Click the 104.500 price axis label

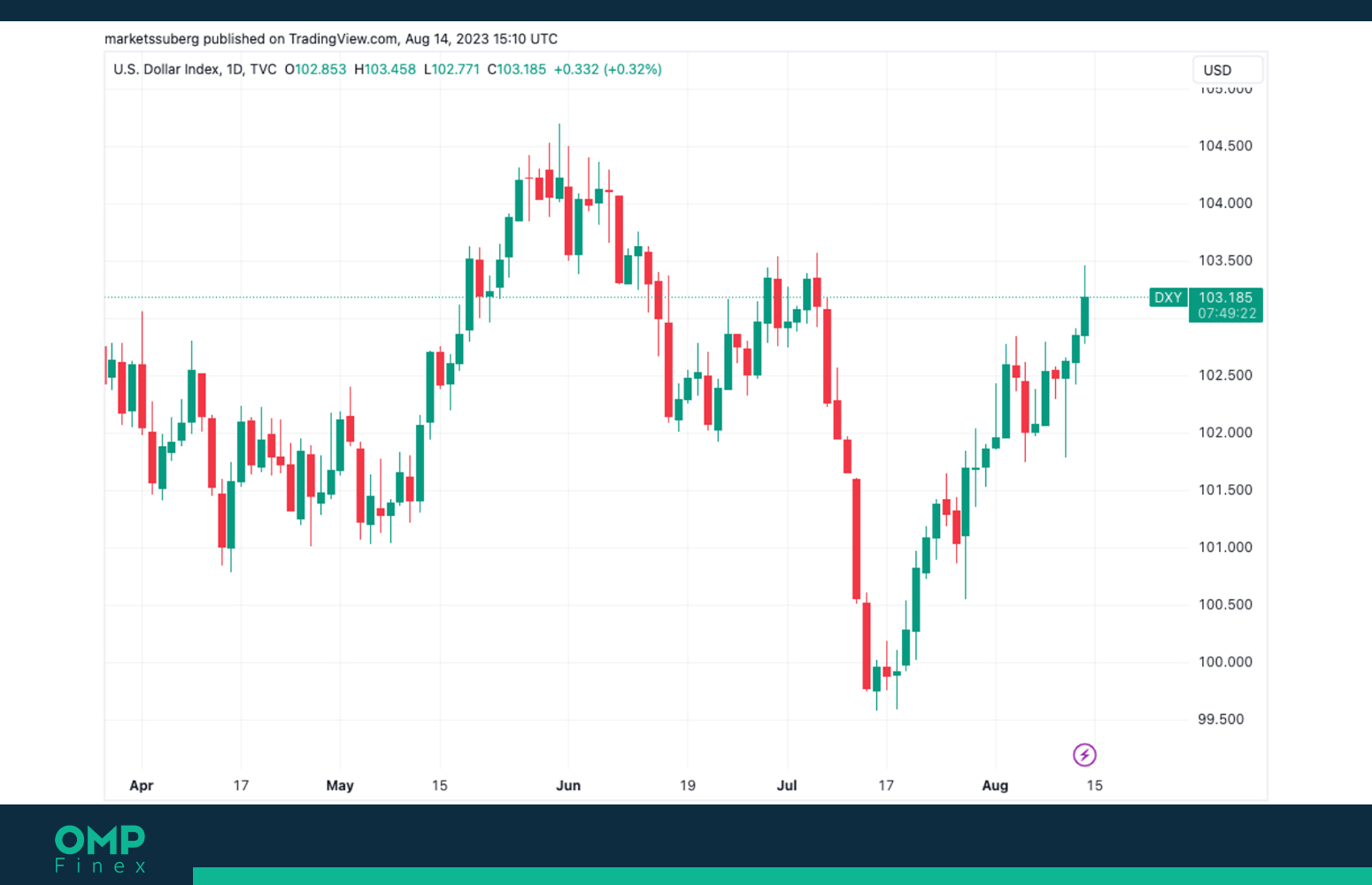1225,146
